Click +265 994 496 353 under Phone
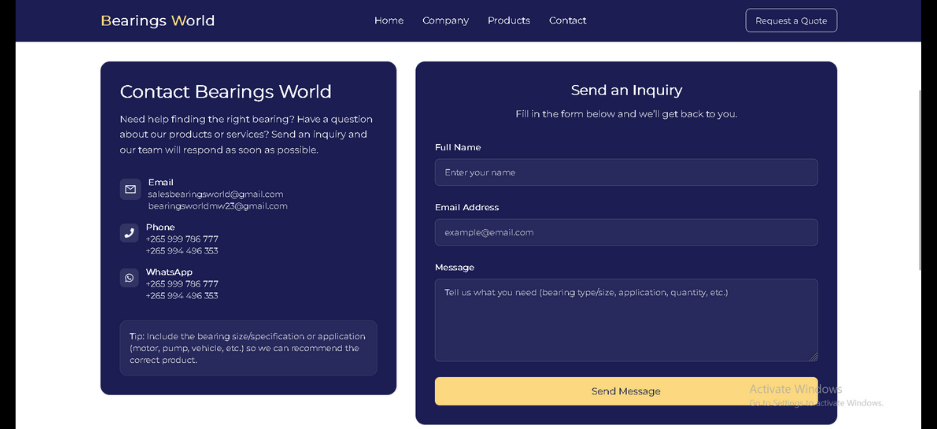This screenshot has width=937, height=429. click(182, 251)
